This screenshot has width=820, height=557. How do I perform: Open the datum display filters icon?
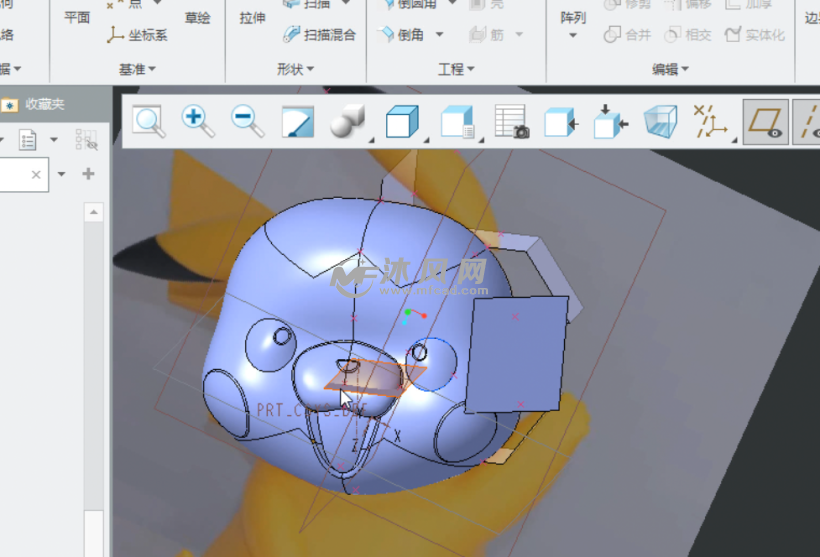coord(710,121)
